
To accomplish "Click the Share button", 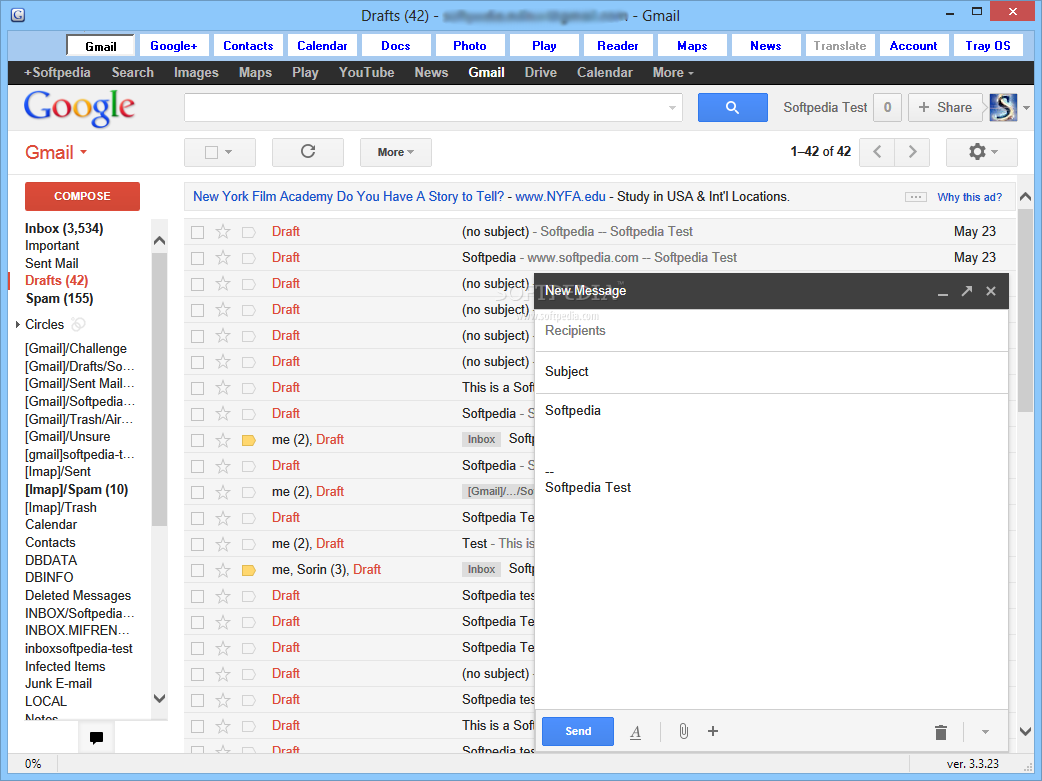I will [945, 107].
